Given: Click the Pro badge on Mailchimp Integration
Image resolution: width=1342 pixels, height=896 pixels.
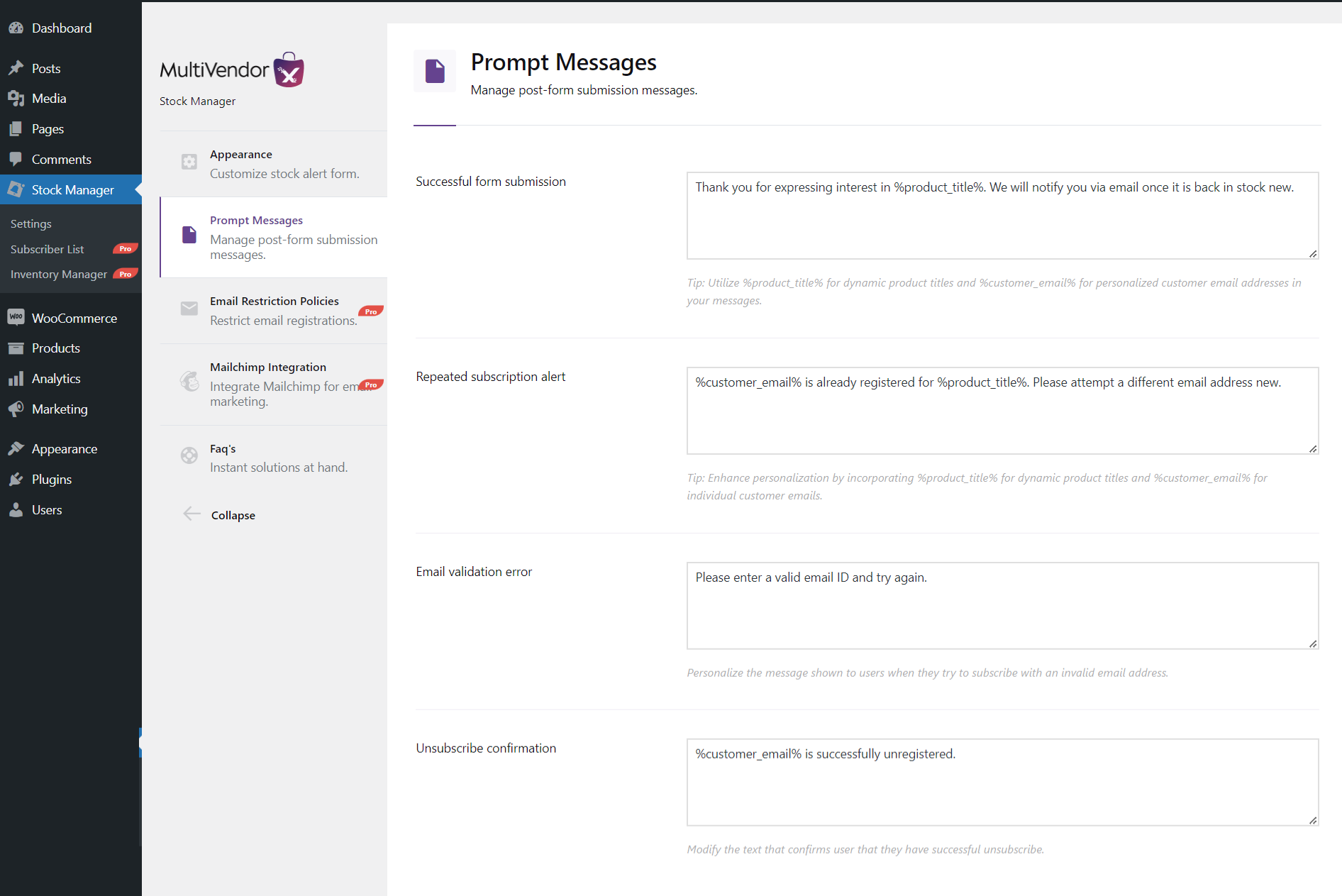Looking at the screenshot, I should tap(371, 385).
